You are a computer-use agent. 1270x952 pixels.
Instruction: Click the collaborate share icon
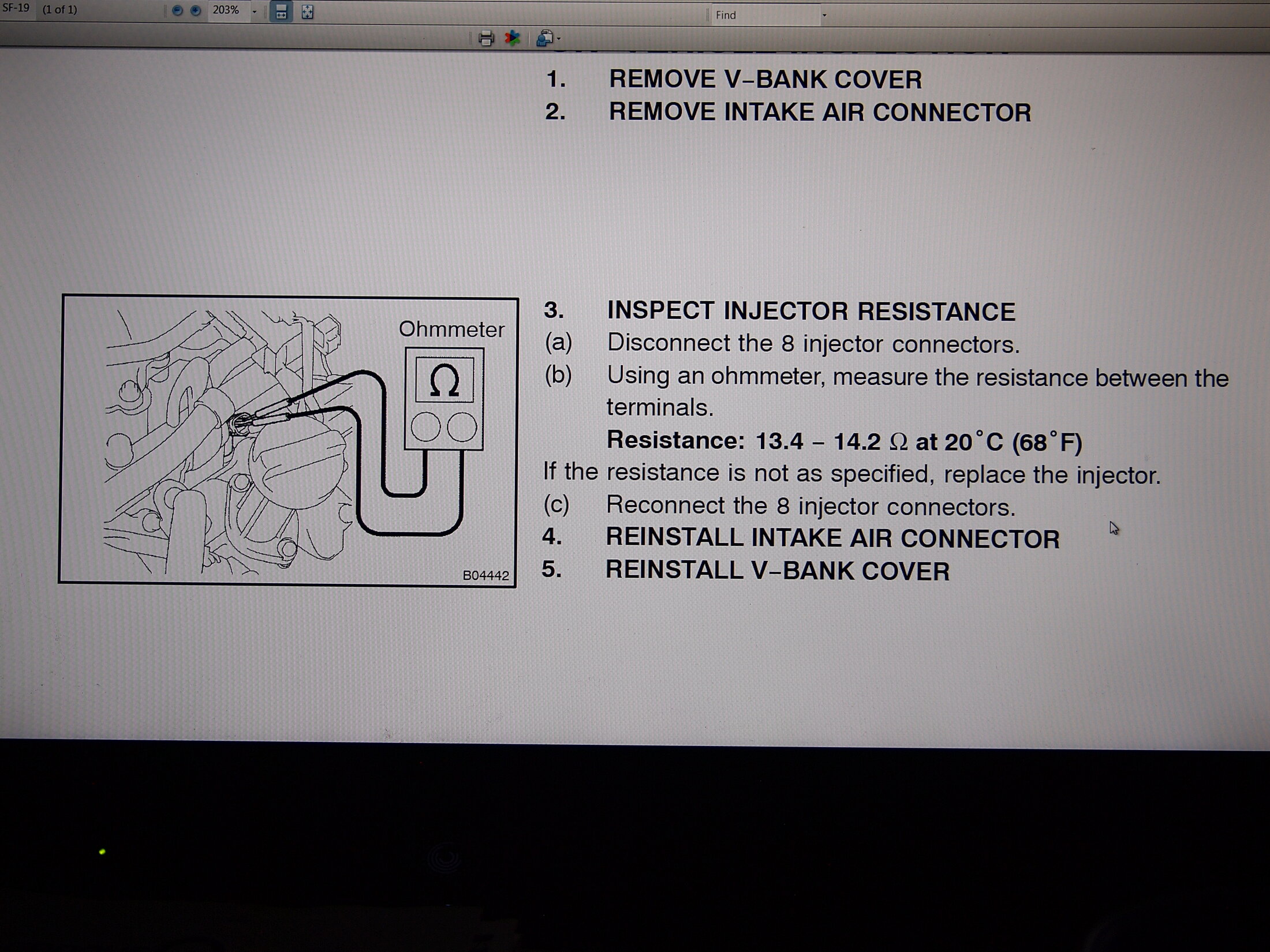(544, 39)
